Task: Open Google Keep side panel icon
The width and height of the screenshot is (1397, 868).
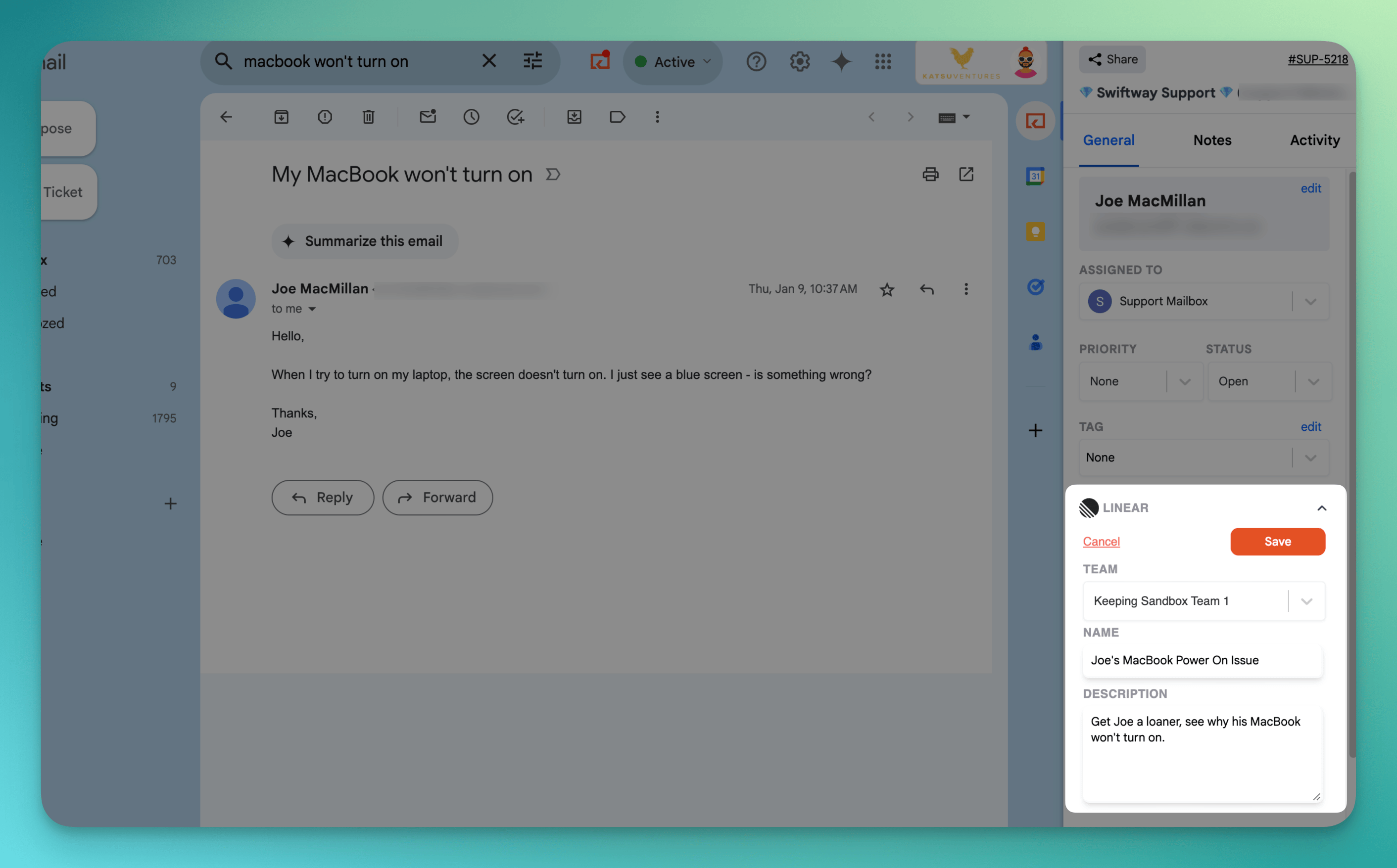Action: pos(1035,232)
